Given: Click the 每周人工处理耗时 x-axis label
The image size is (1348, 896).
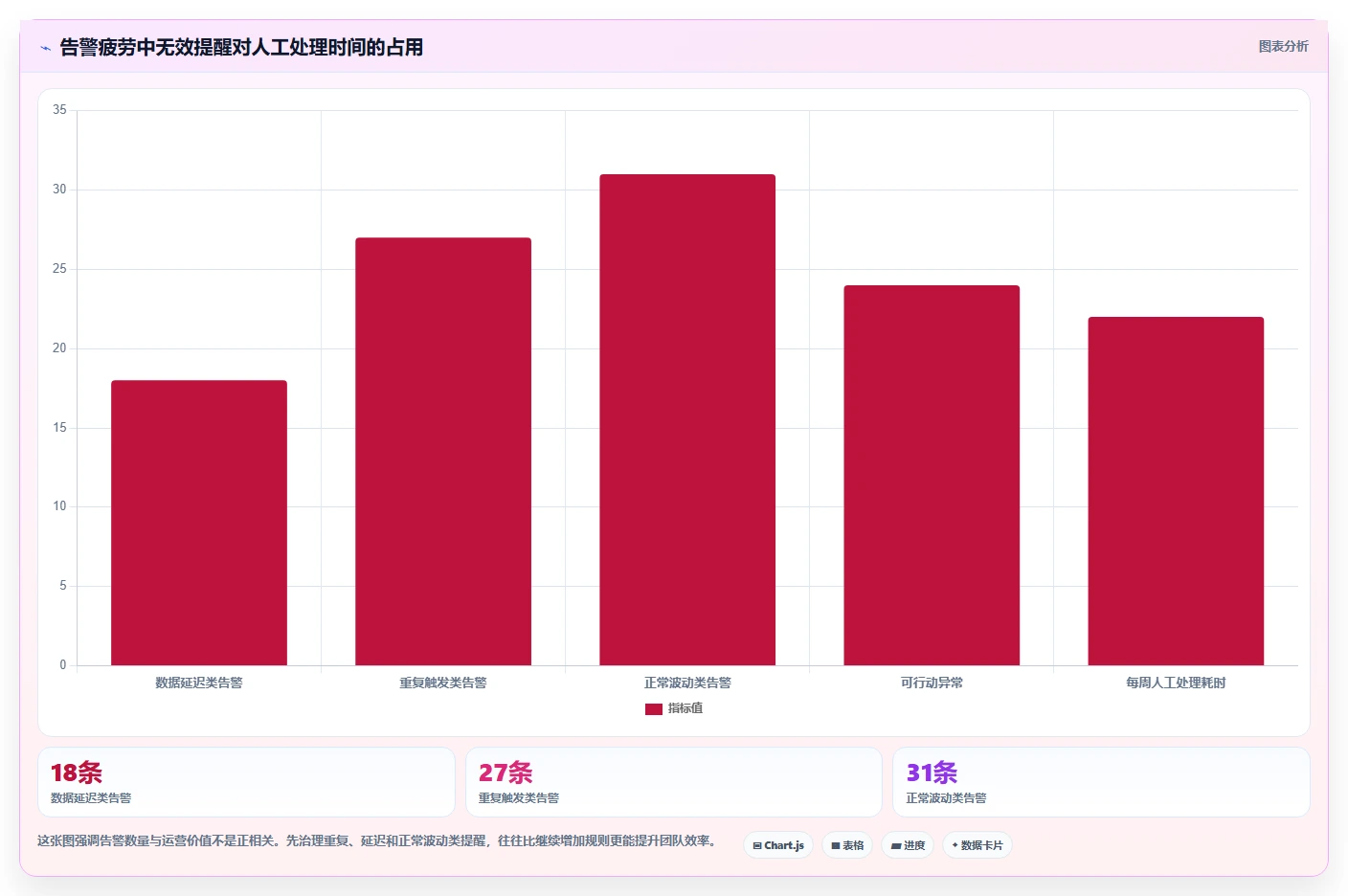Looking at the screenshot, I should pos(1176,683).
